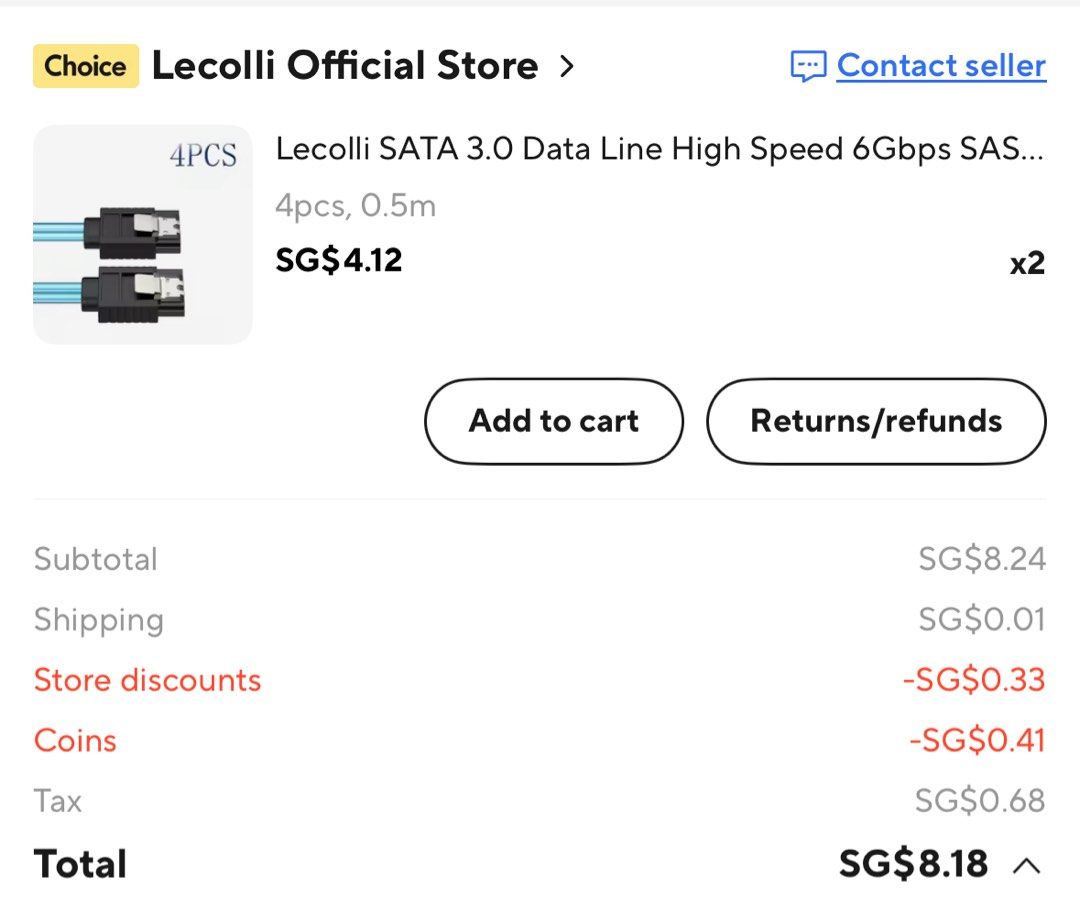
Task: Open Lecolli Official Store chevron arrow
Action: 566,66
